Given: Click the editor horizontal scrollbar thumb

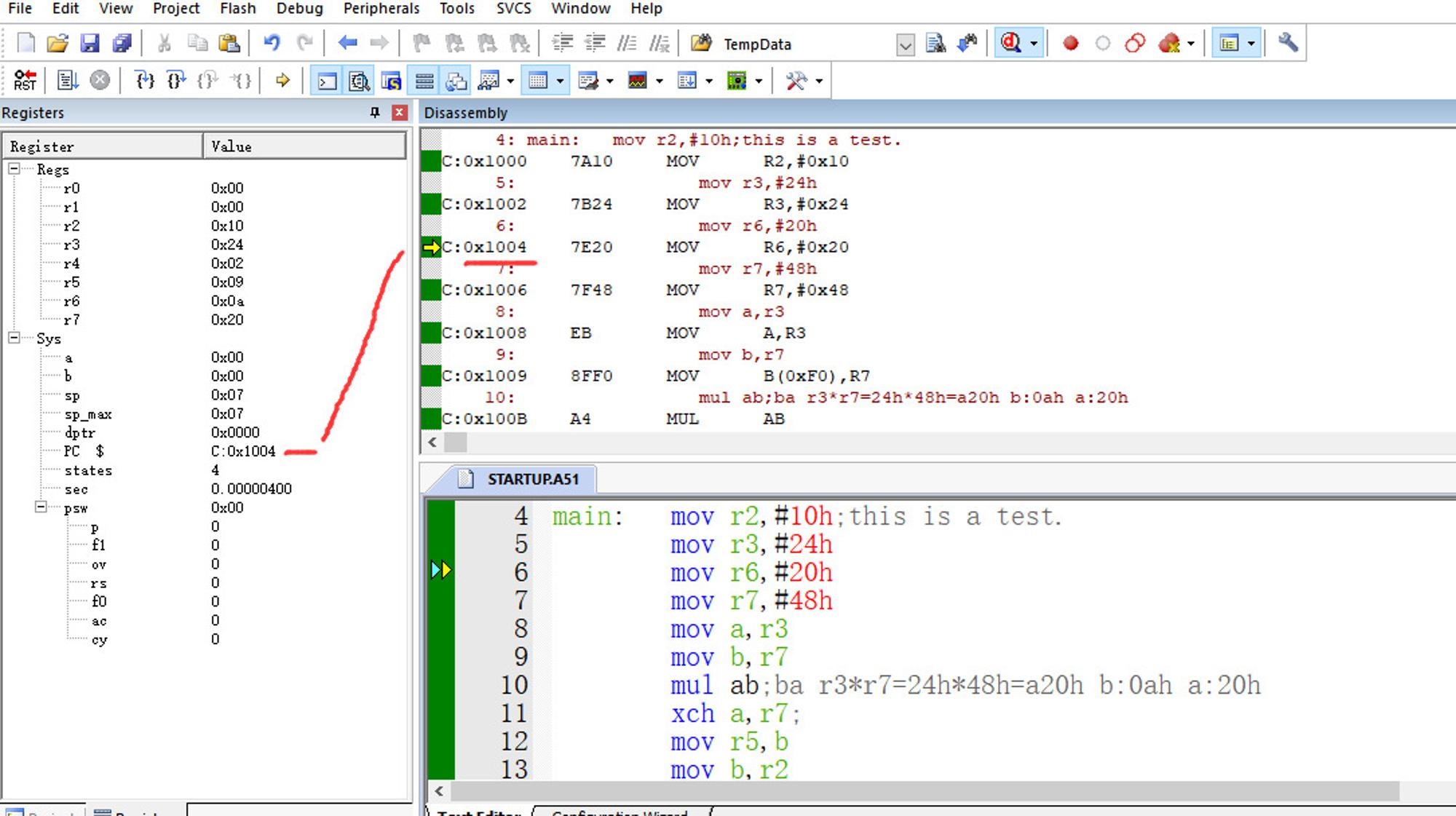Looking at the screenshot, I should point(925,791).
